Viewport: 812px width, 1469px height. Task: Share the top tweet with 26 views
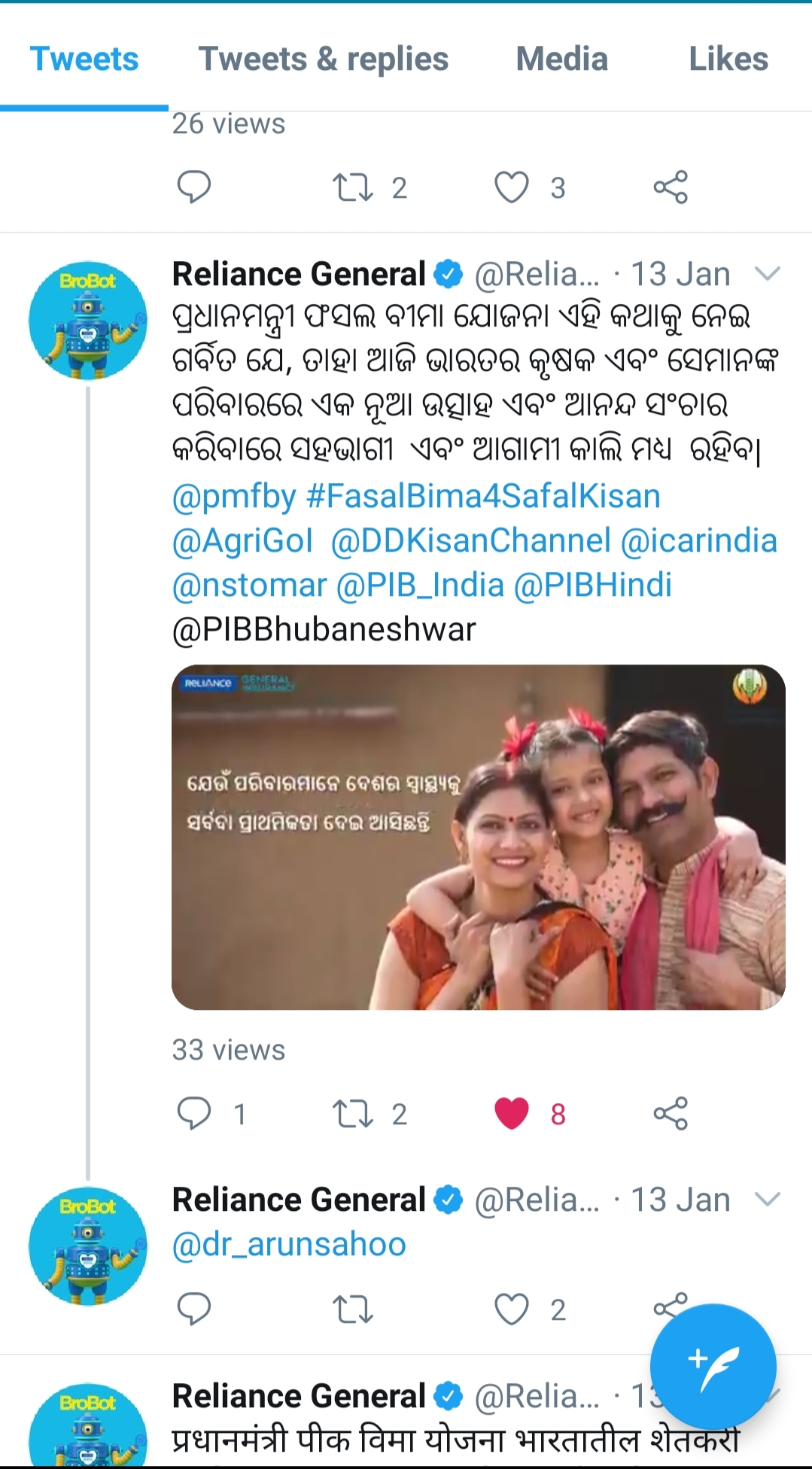[x=671, y=187]
